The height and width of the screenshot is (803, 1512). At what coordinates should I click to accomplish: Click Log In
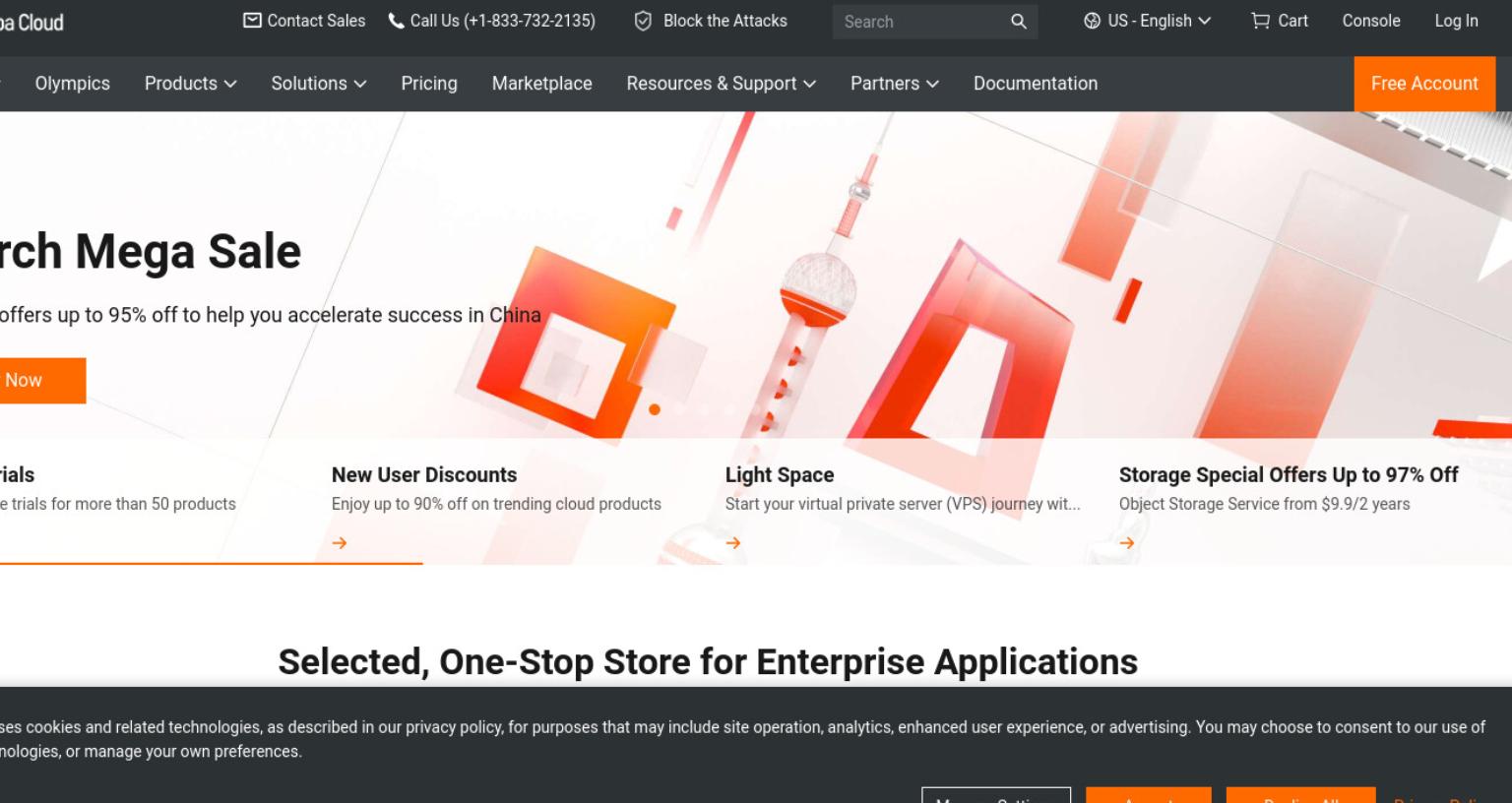[x=1456, y=21]
